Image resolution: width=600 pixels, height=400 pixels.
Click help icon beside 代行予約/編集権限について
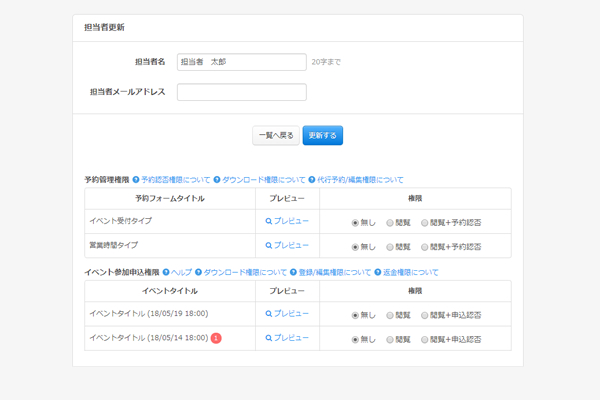(x=312, y=180)
